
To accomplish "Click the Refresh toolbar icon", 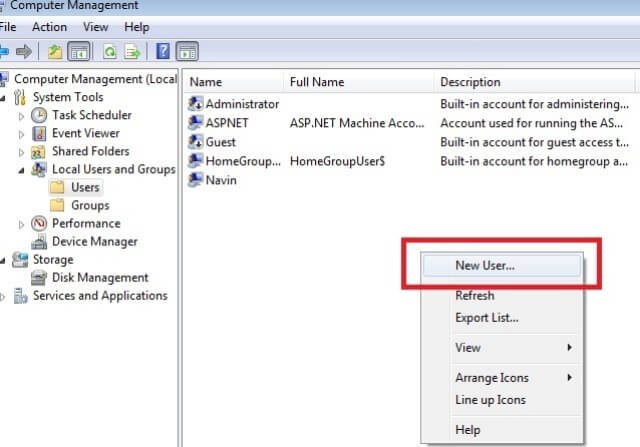I will coord(110,52).
